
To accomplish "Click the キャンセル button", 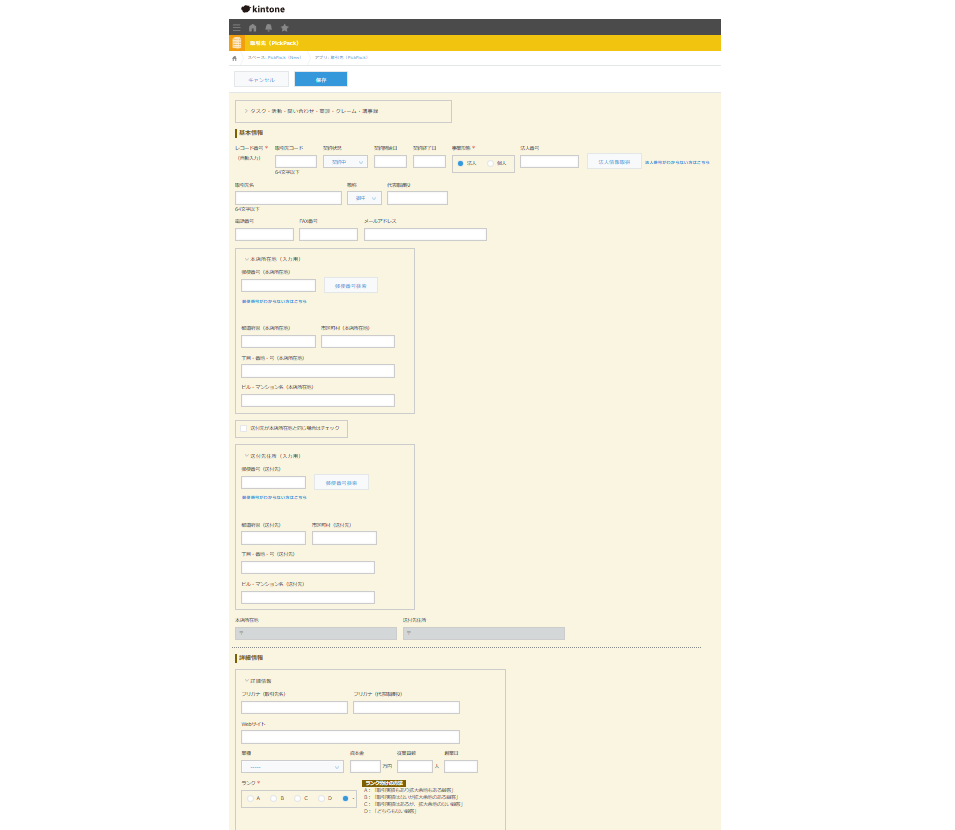I will (x=261, y=79).
